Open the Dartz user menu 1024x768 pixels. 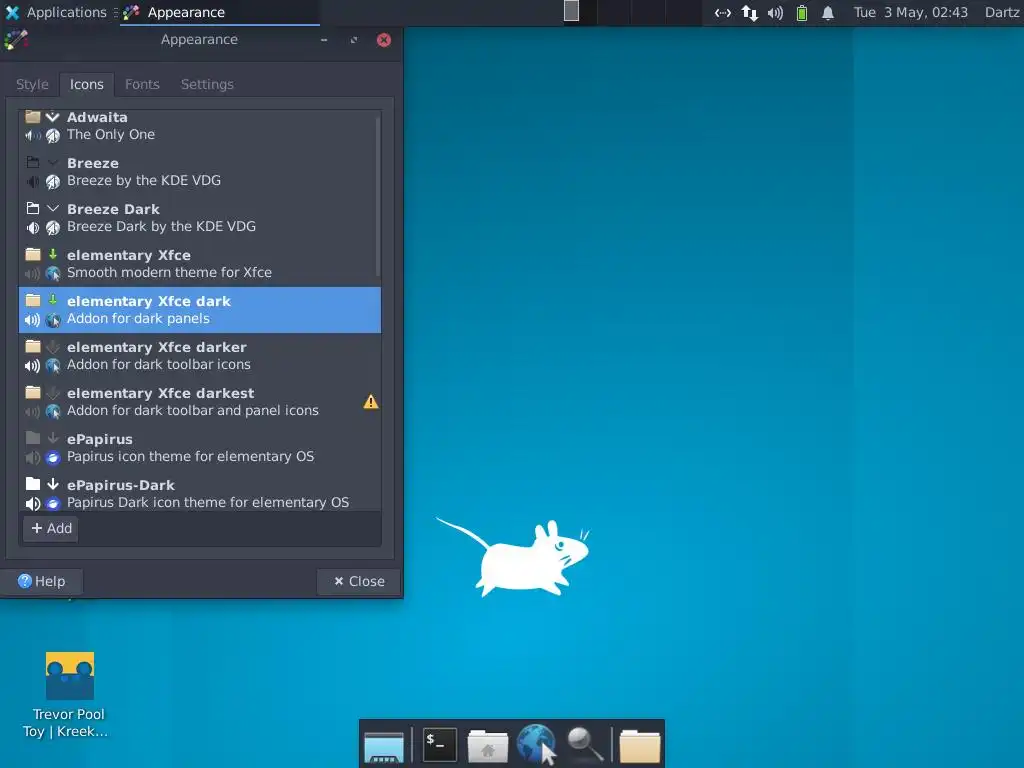click(x=1002, y=12)
